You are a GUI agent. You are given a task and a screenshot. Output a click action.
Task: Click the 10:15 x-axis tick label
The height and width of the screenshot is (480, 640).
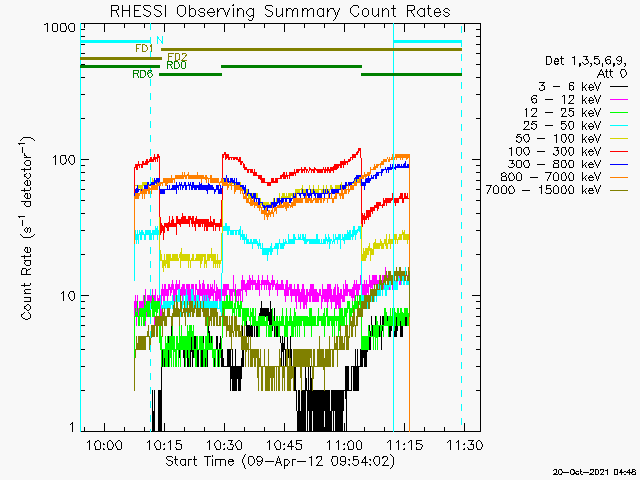click(164, 444)
